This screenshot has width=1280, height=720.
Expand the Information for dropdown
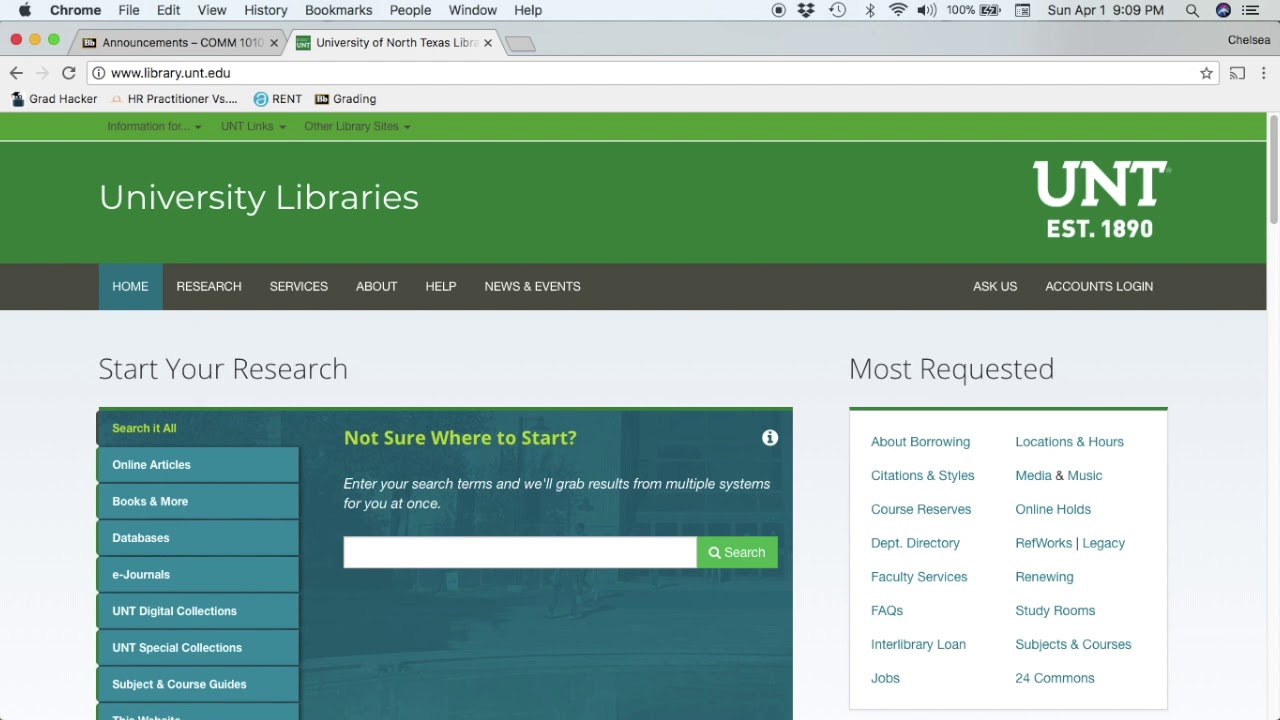pyautogui.click(x=154, y=127)
